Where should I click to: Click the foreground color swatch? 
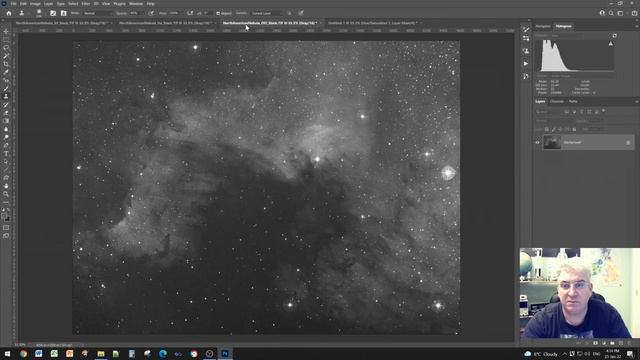4,216
